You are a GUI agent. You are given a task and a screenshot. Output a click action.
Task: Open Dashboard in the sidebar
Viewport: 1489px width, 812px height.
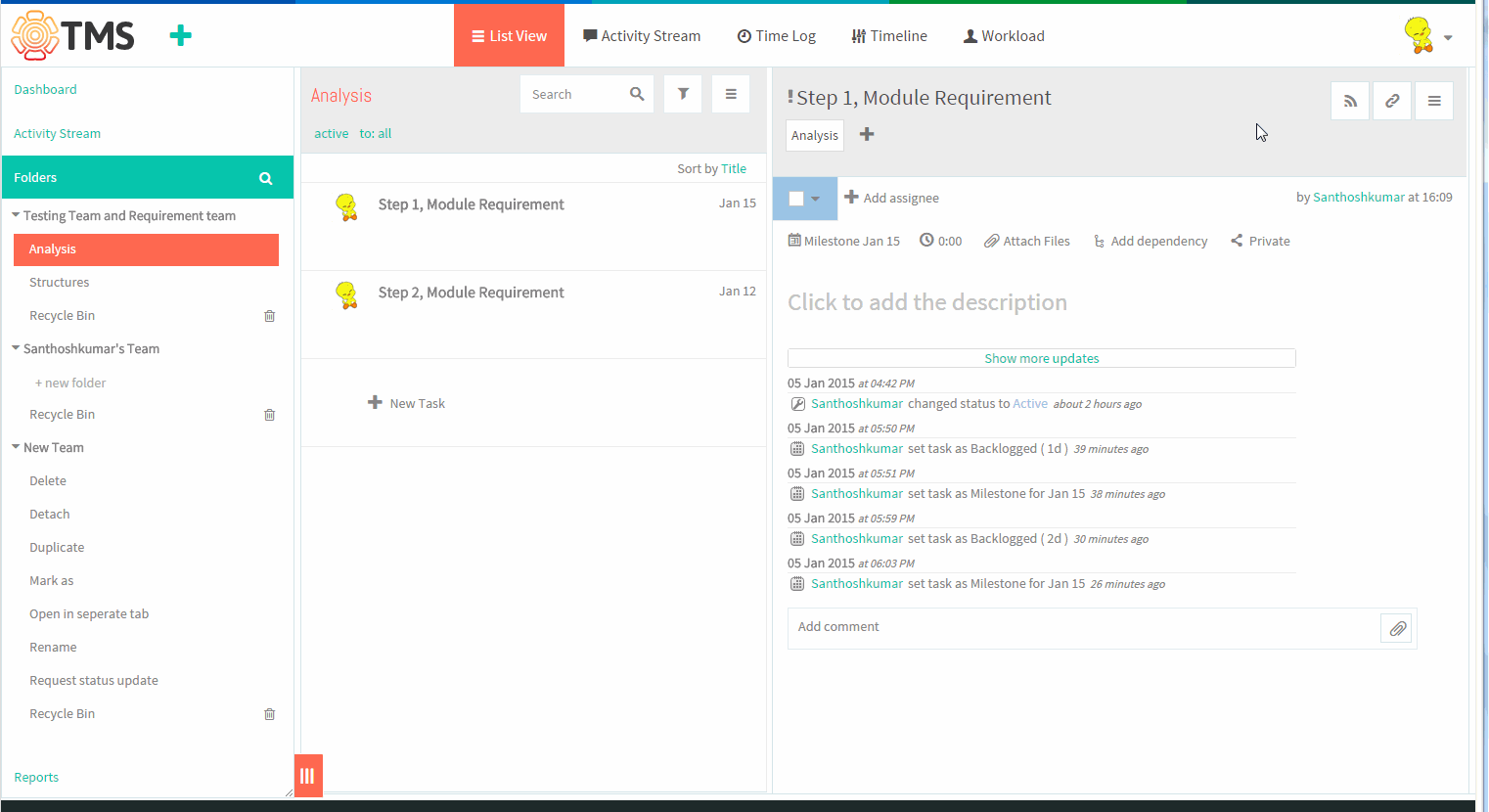(45, 89)
